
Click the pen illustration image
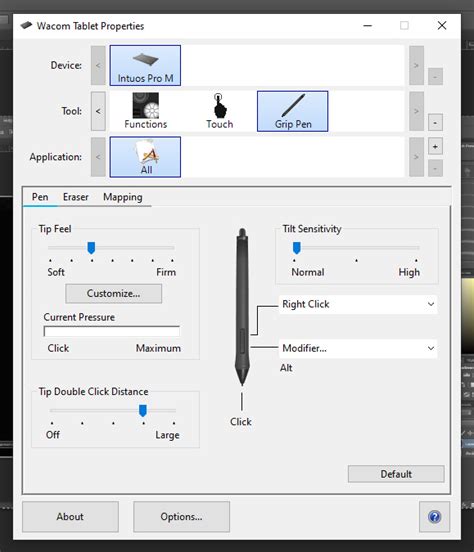242,307
